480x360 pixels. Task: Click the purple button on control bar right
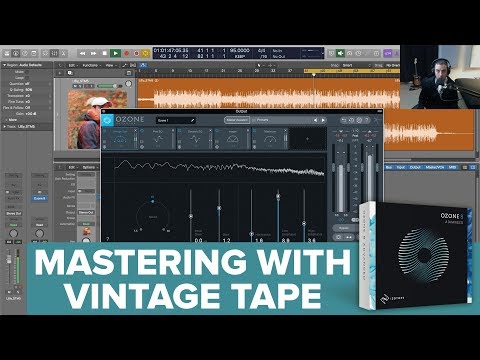387,53
